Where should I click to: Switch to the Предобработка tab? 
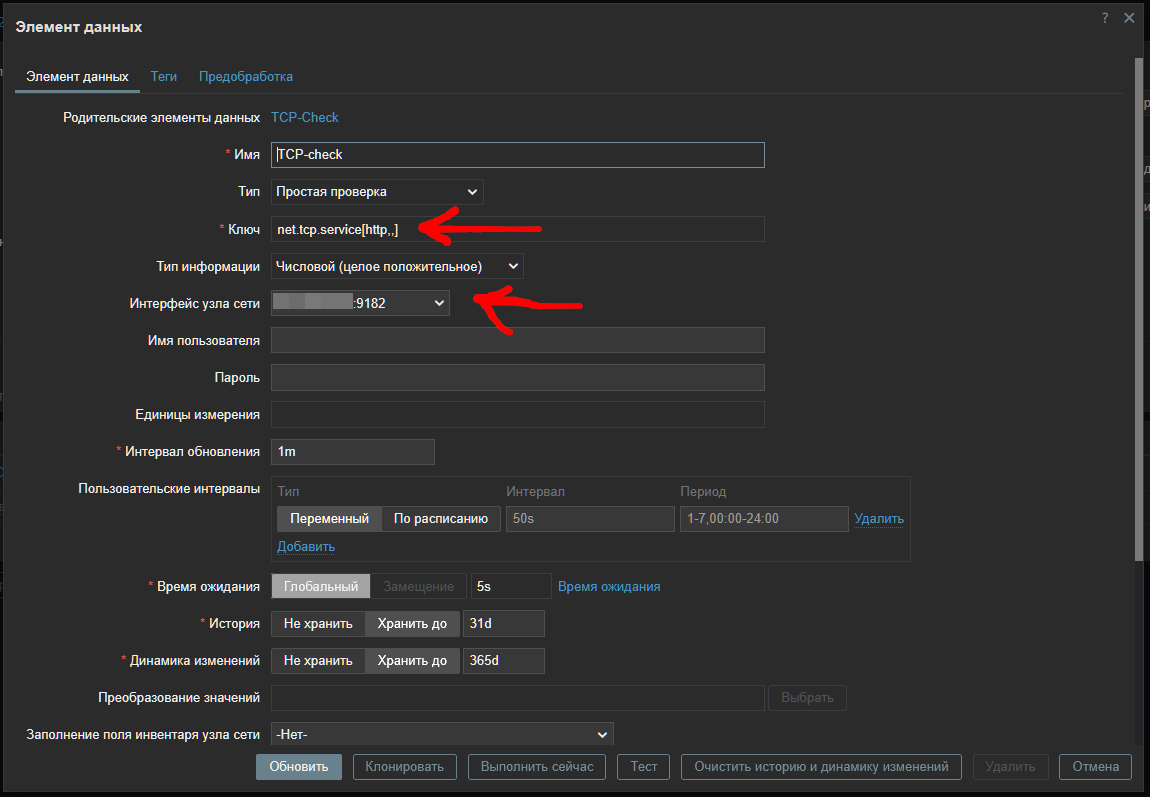click(246, 76)
